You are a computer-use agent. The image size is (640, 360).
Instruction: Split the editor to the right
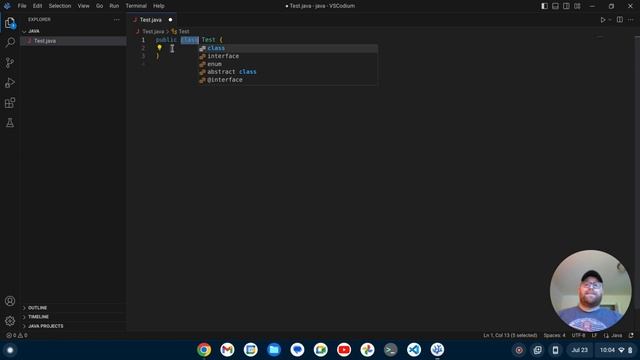click(620, 20)
